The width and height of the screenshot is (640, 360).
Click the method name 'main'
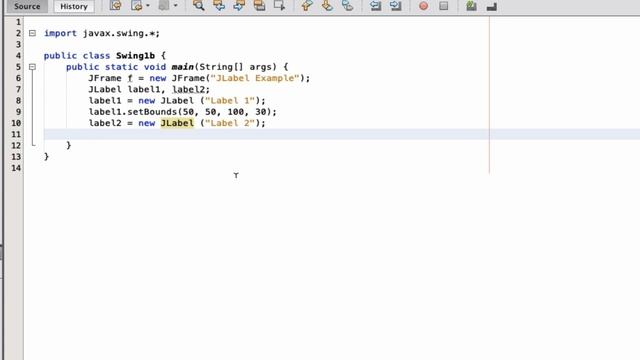(182, 67)
